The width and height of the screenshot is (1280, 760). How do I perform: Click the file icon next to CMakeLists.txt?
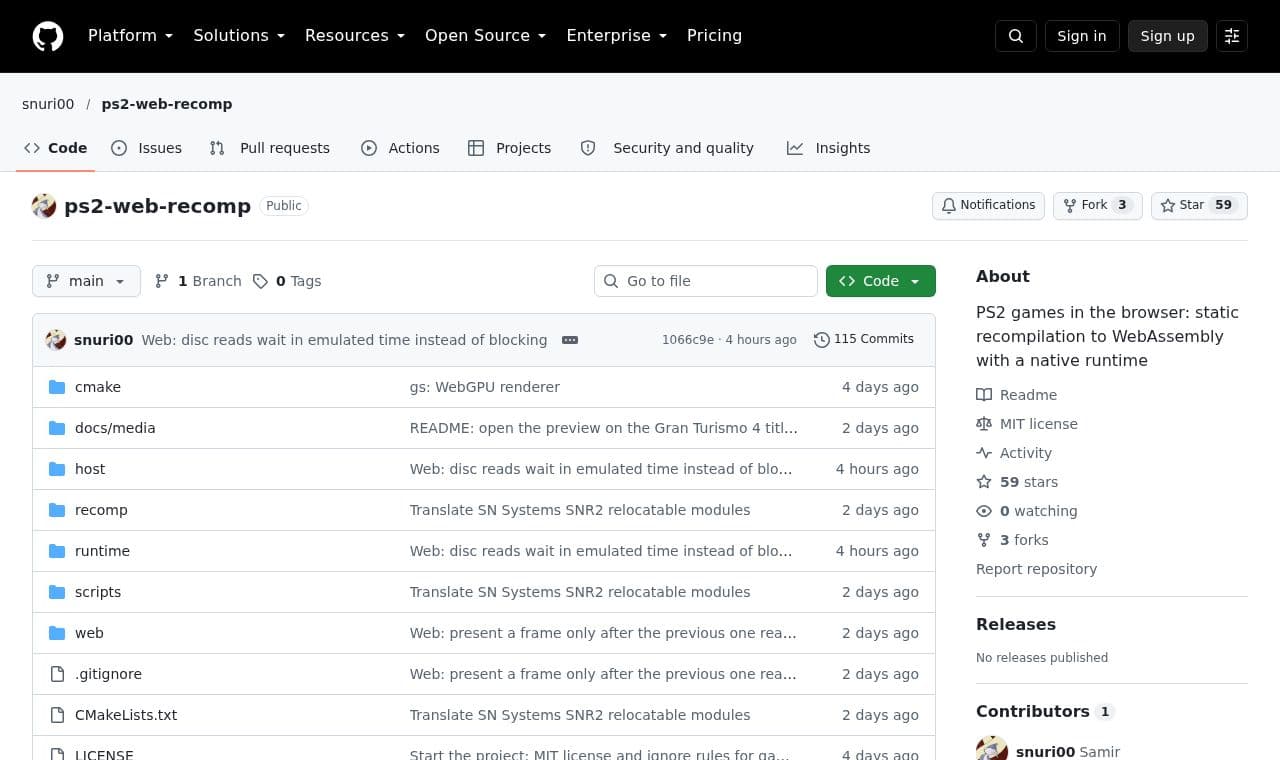pos(57,715)
